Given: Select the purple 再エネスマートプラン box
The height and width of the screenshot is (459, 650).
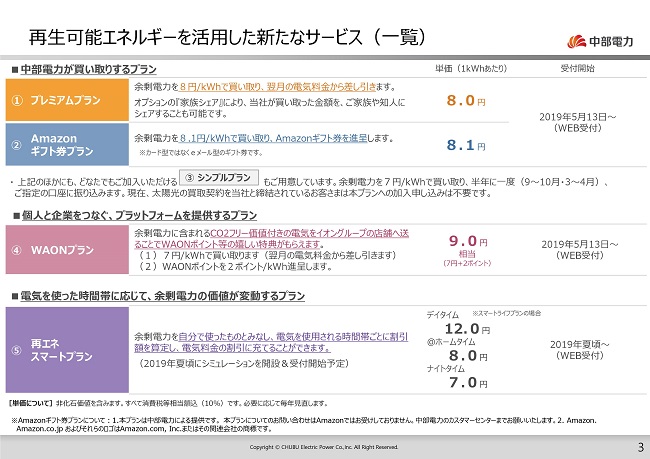Looking at the screenshot, I should tap(67, 350).
